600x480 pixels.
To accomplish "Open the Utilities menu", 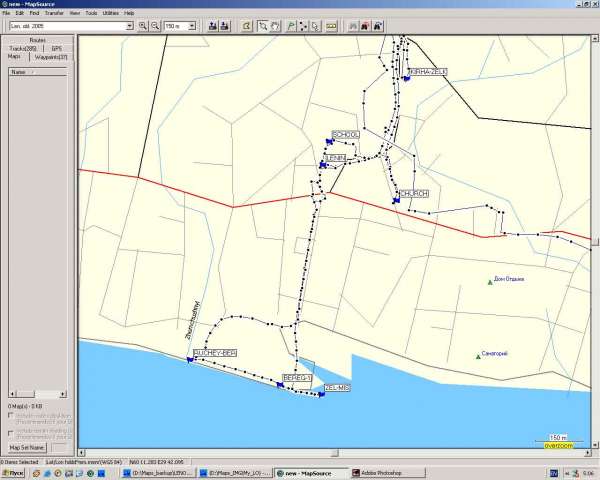I will pyautogui.click(x=110, y=13).
